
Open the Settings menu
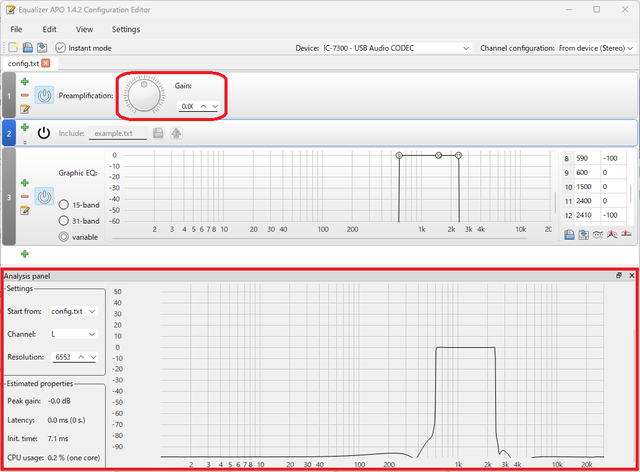point(126,29)
